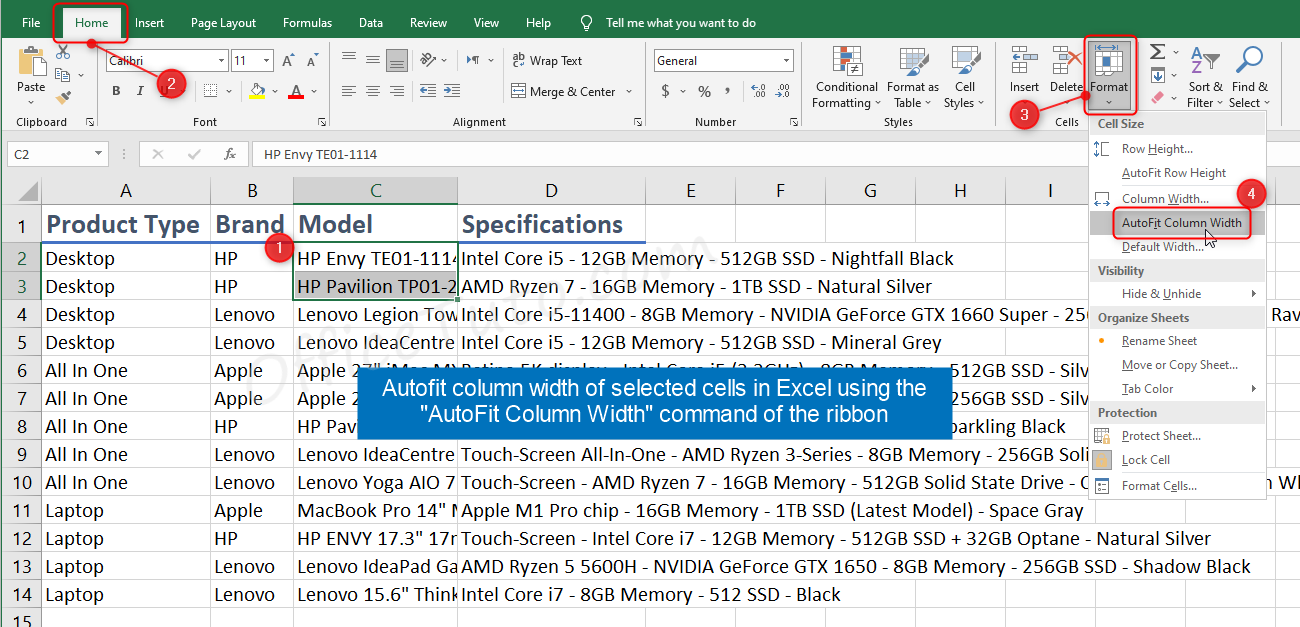Open the Calibri font name dropdown
The image size is (1300, 627).
coord(221,61)
